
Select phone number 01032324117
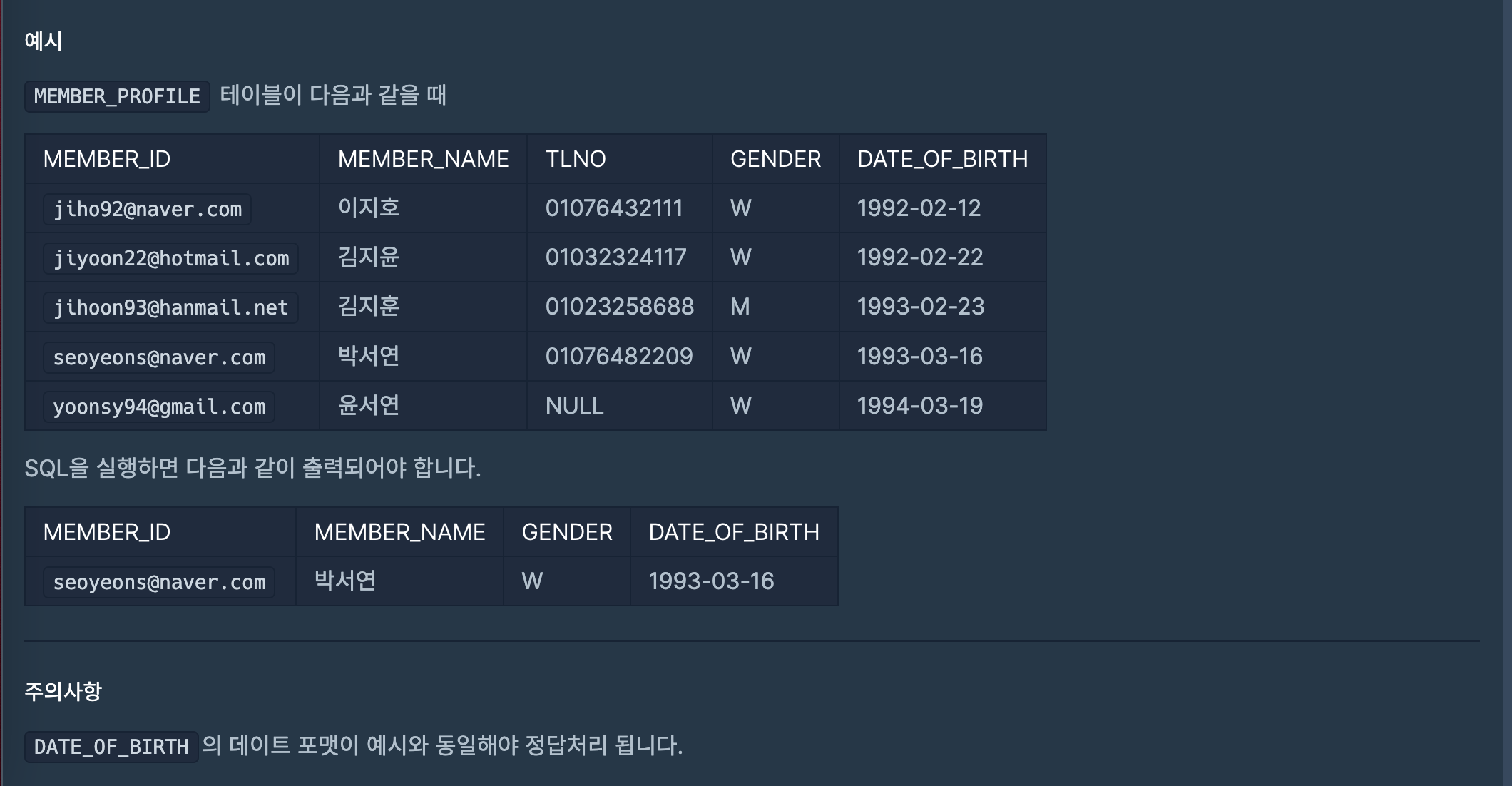pos(615,257)
